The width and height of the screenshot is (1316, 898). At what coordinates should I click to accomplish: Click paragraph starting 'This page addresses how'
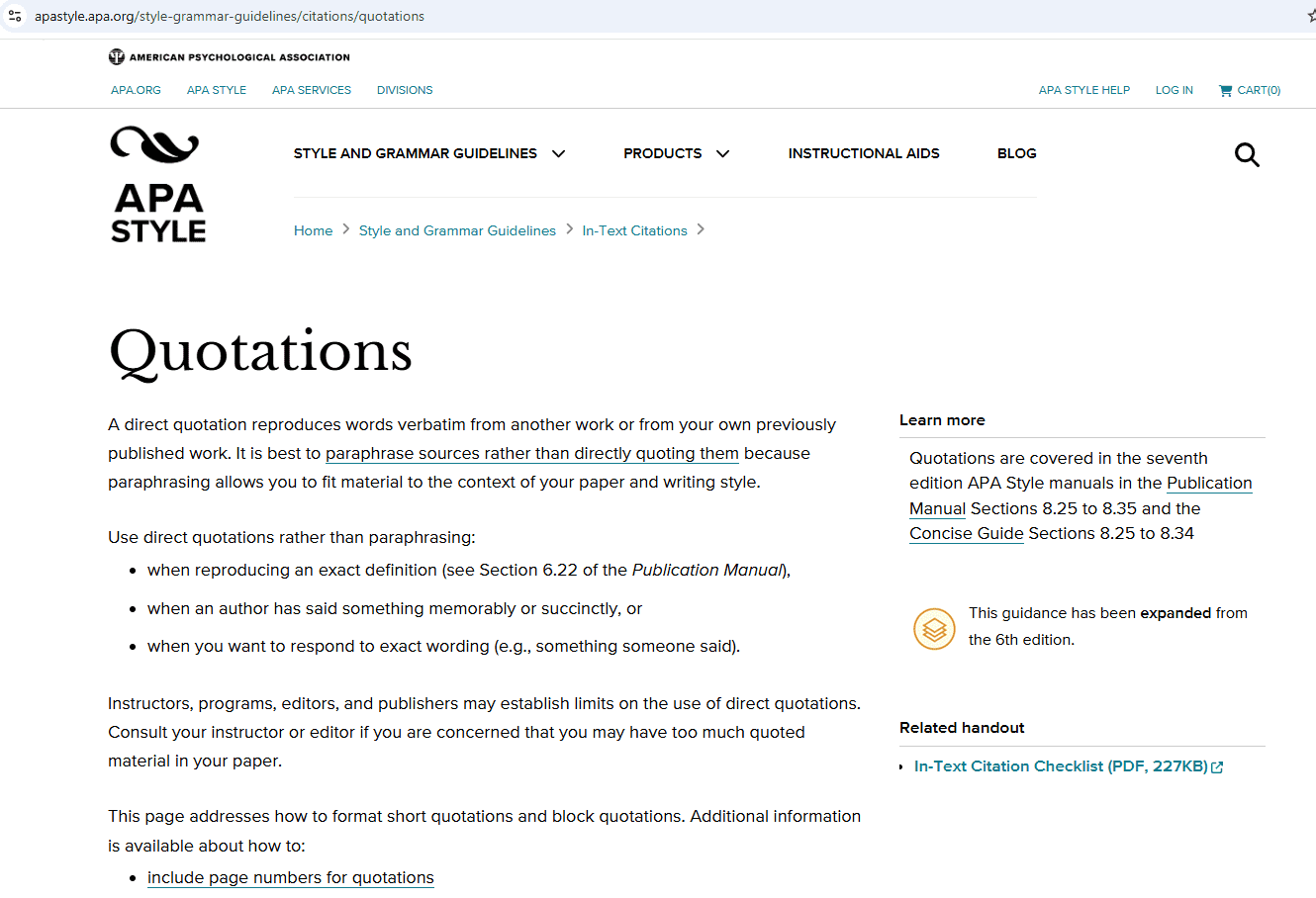(x=485, y=831)
